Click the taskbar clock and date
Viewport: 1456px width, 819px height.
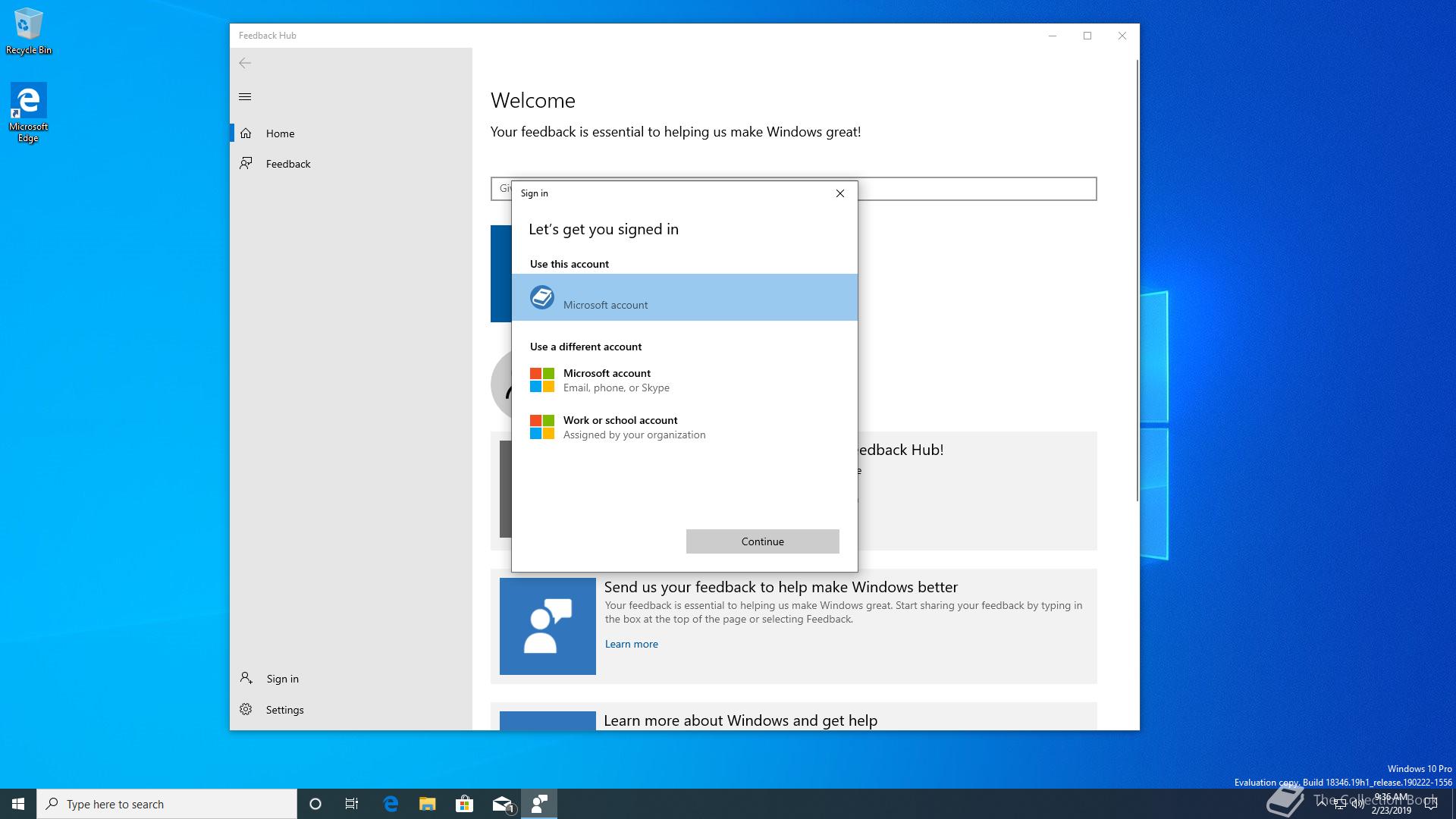(x=1392, y=804)
